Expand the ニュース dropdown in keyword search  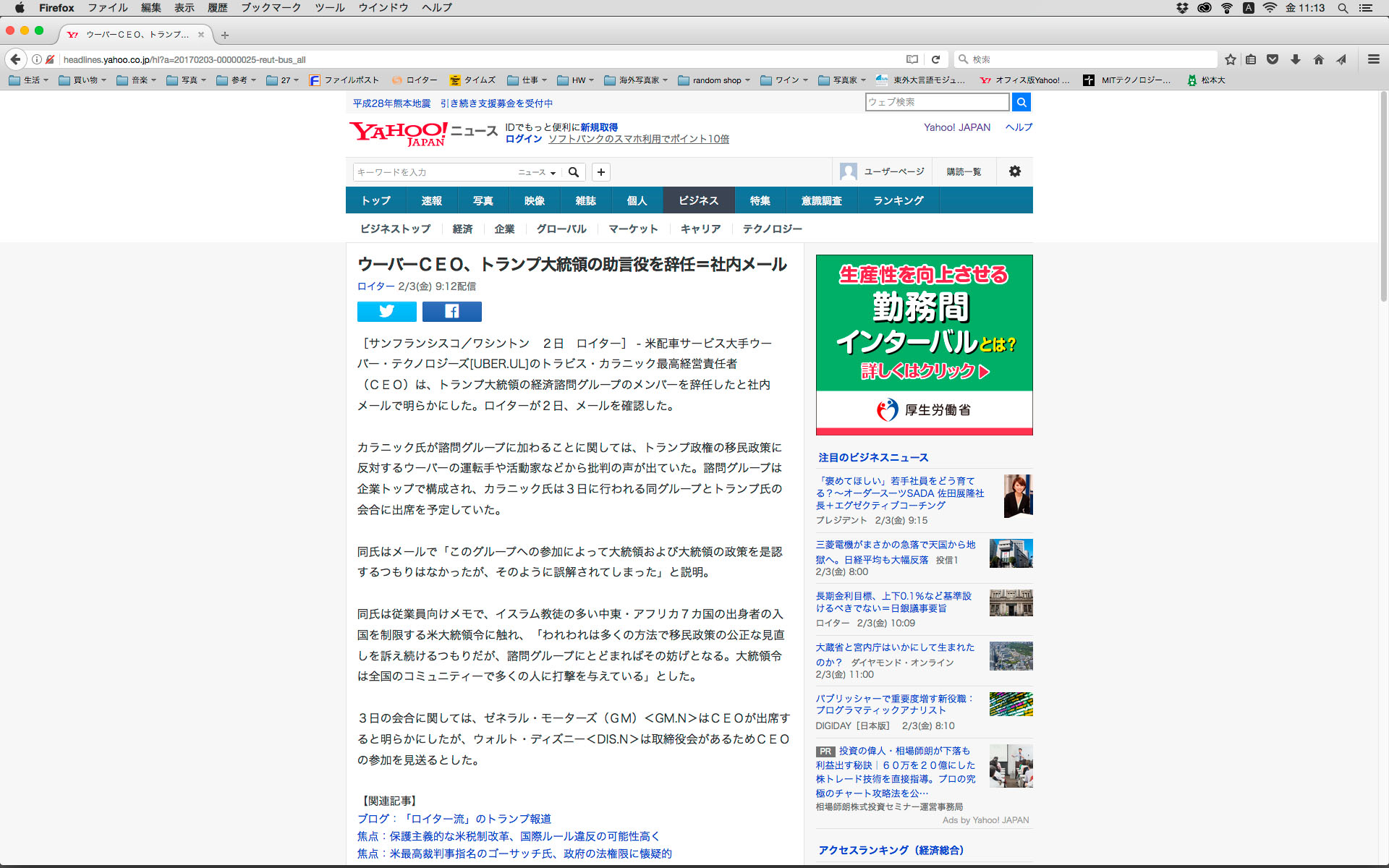point(537,172)
